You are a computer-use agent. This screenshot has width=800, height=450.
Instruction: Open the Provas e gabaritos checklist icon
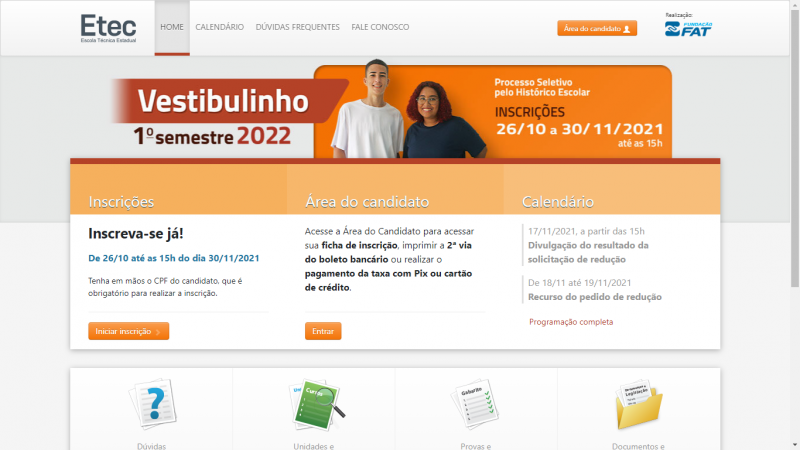pos(475,404)
